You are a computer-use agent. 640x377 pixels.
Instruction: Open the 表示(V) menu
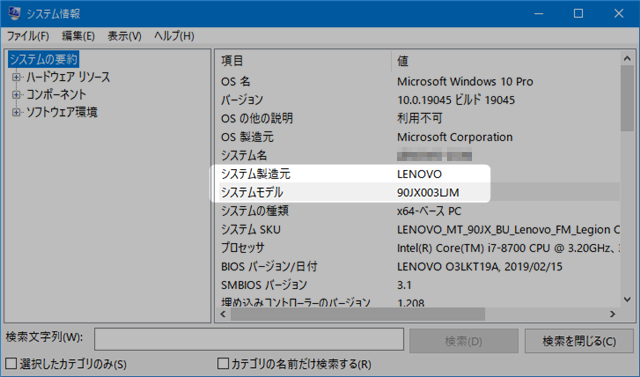click(124, 36)
